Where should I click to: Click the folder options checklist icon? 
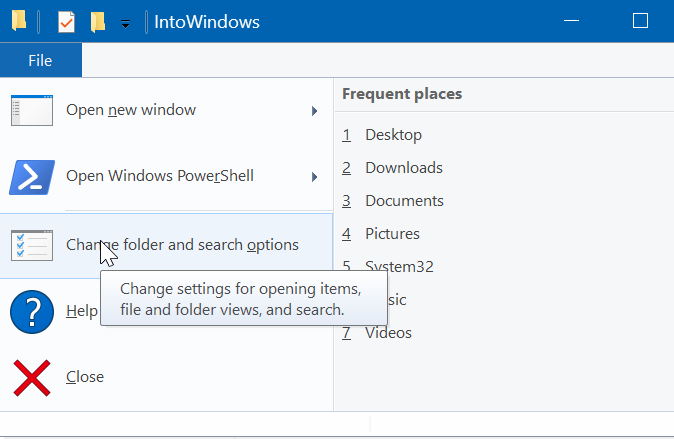32,245
